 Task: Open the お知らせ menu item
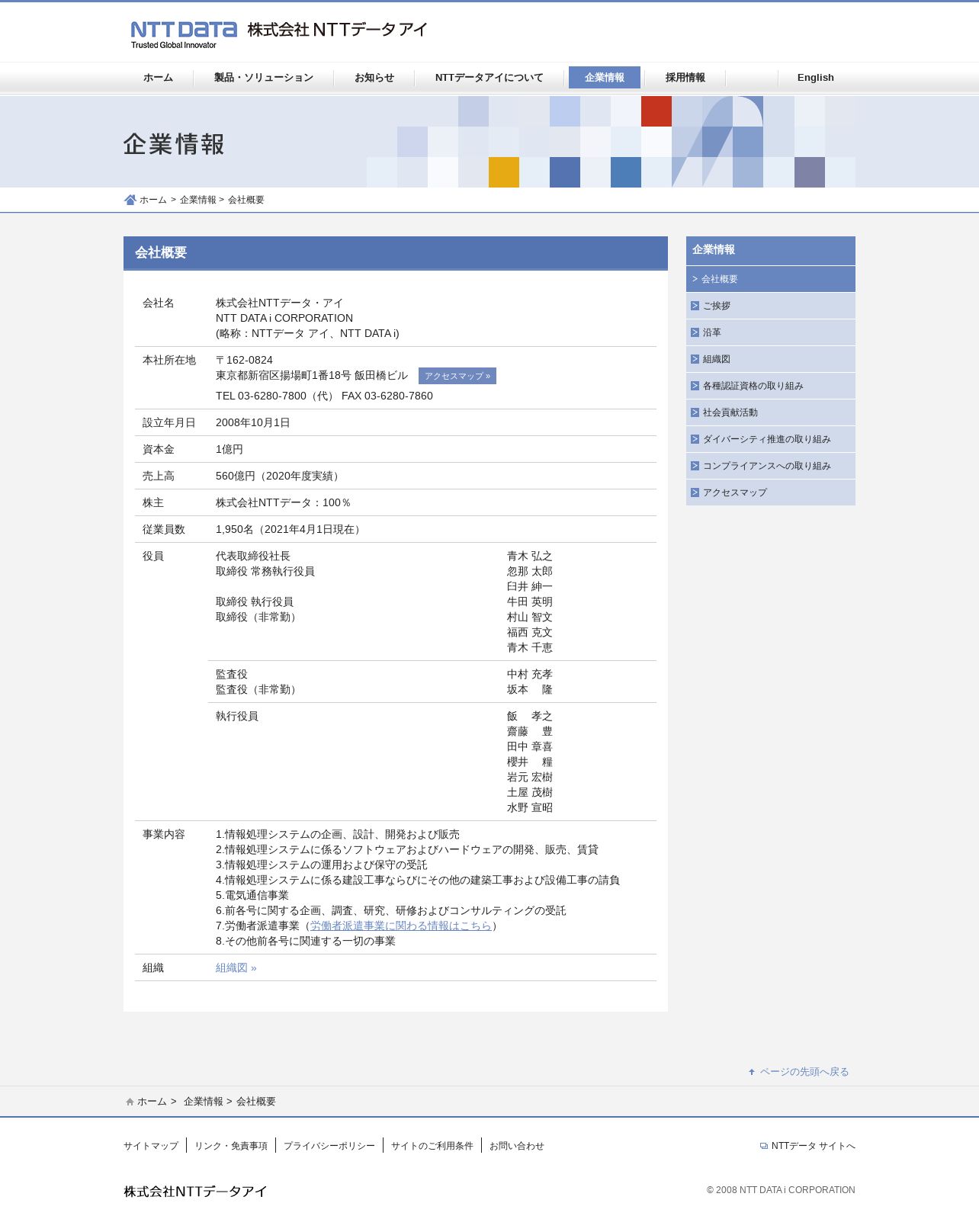[374, 78]
